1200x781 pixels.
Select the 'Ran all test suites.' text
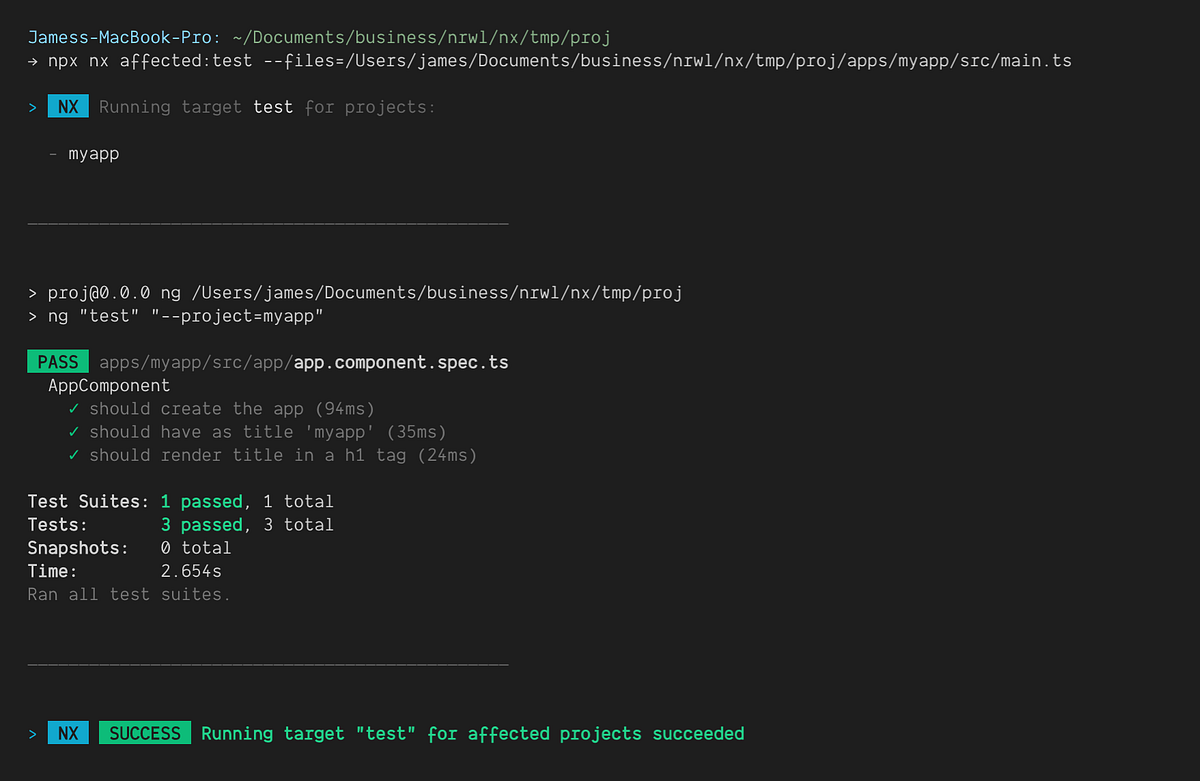point(128,594)
